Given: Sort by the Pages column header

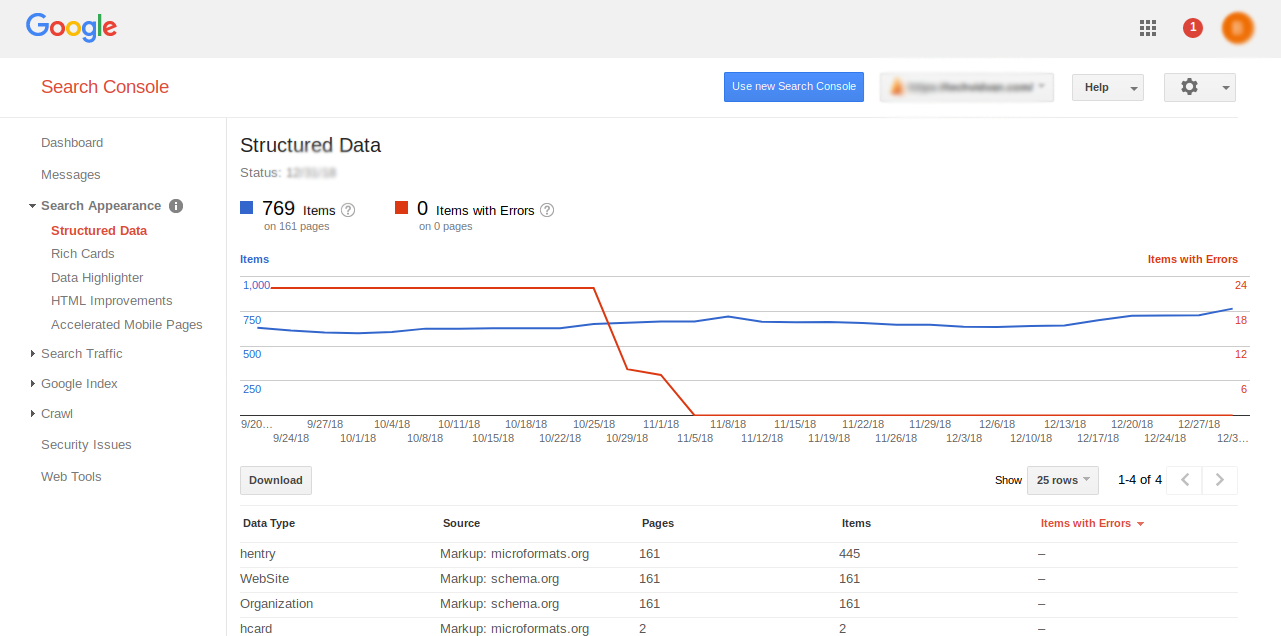Looking at the screenshot, I should (658, 523).
